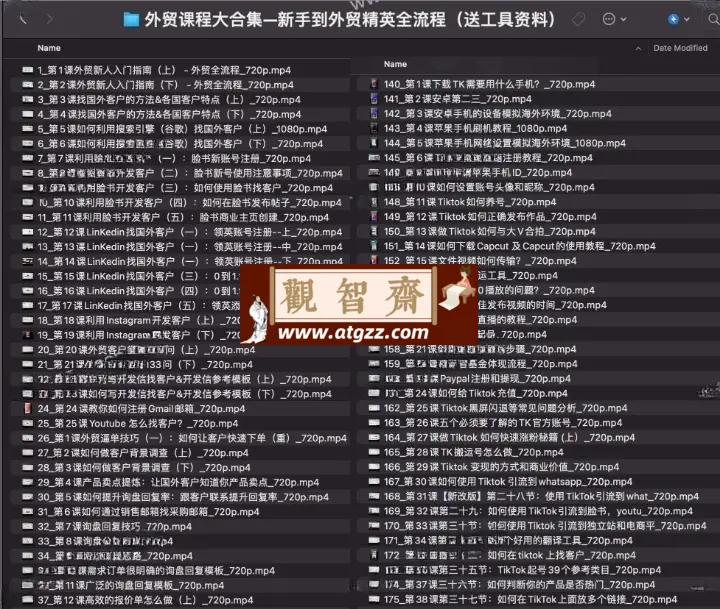Click file icon of 12_第12课LinKedin row

tap(28, 231)
